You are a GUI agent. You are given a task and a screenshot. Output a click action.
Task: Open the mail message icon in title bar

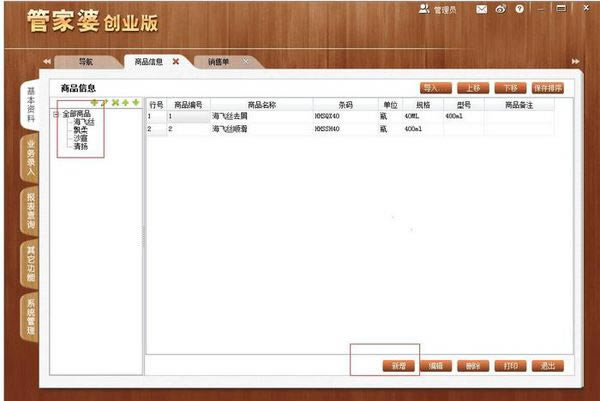[x=481, y=9]
